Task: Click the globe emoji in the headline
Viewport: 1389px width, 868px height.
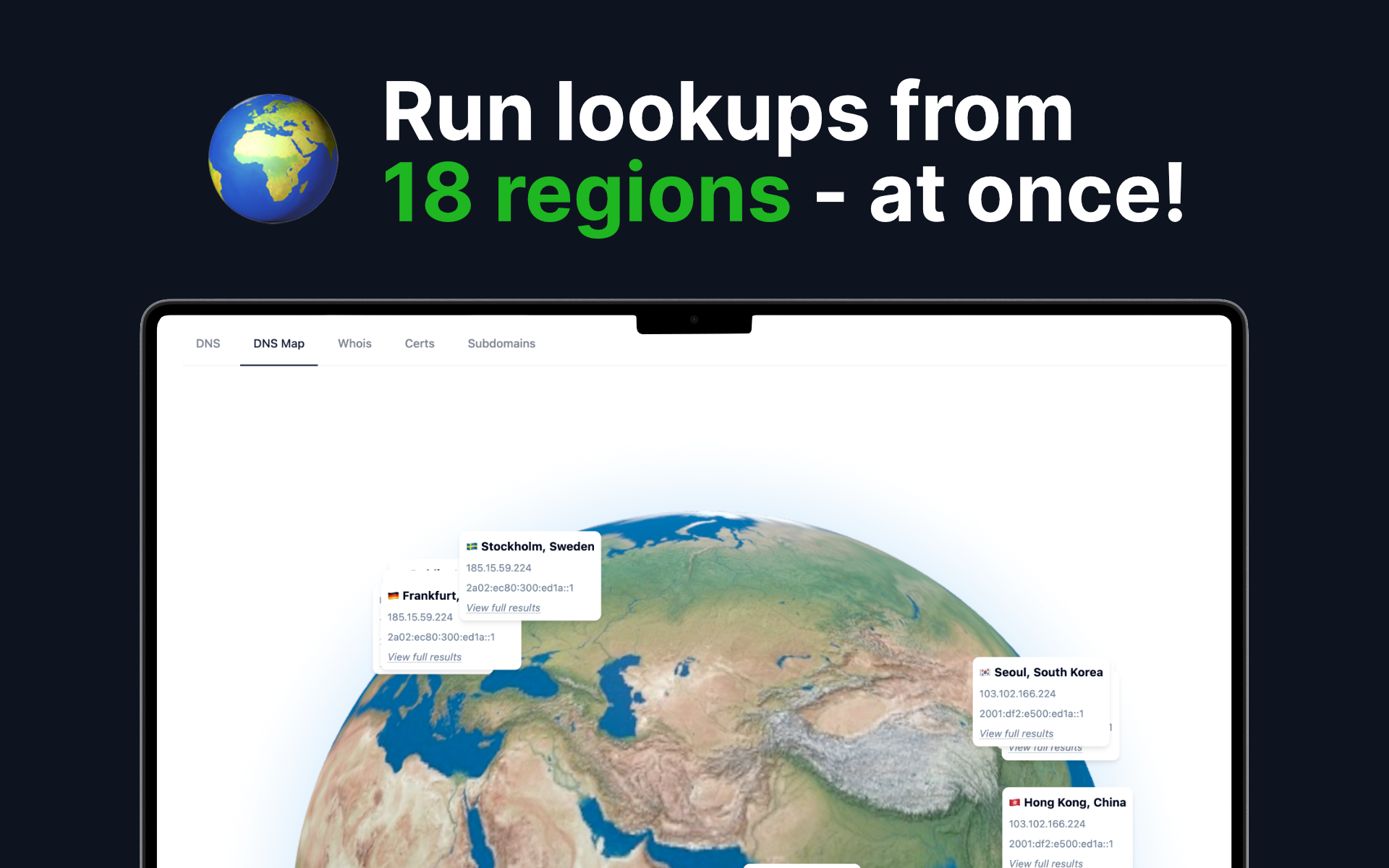Action: click(273, 158)
